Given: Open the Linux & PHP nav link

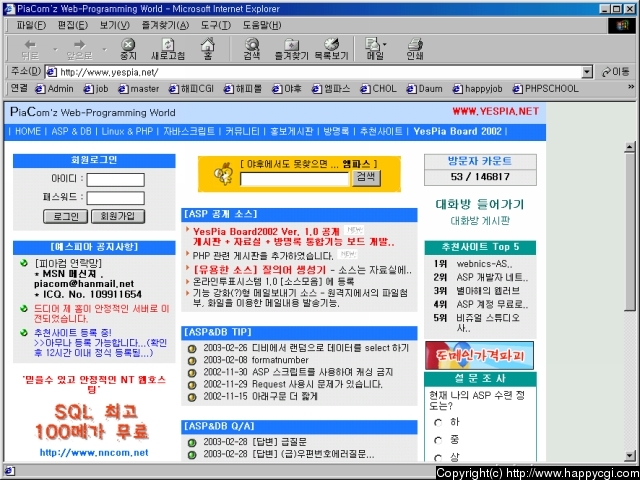Looking at the screenshot, I should (127, 131).
